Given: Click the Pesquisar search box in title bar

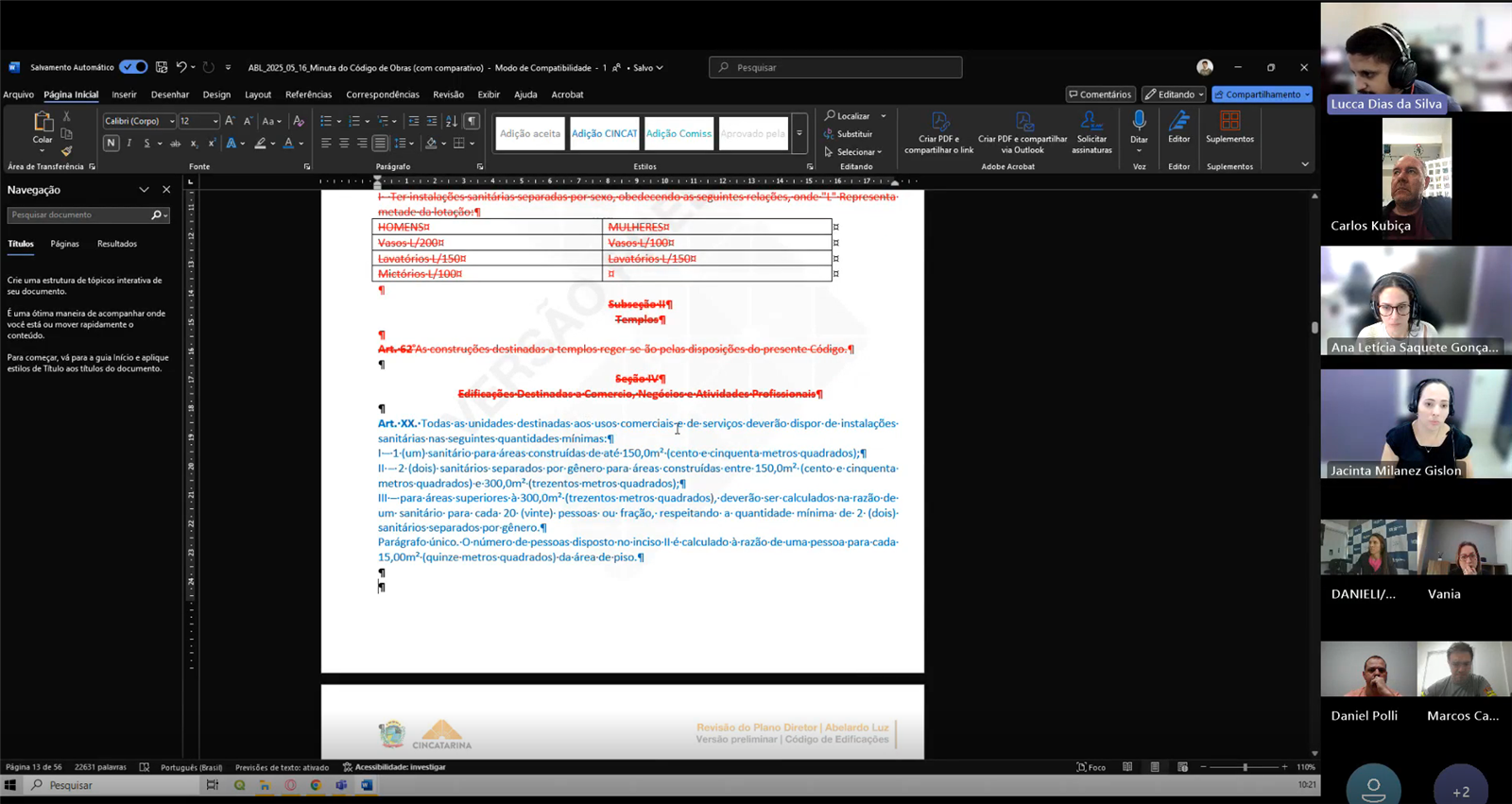Looking at the screenshot, I should (835, 67).
